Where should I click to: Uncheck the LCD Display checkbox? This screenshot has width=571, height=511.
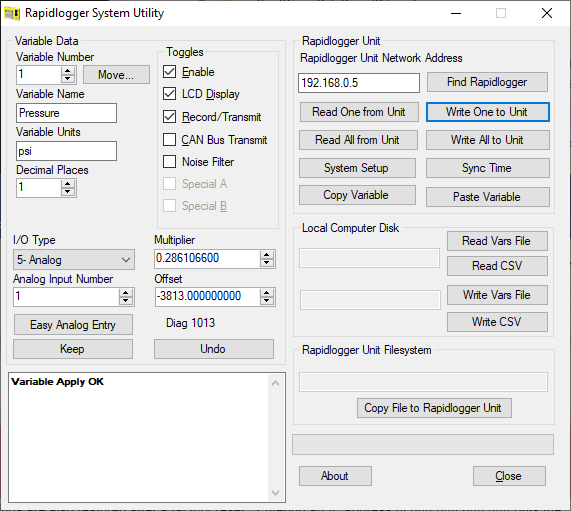(x=169, y=94)
